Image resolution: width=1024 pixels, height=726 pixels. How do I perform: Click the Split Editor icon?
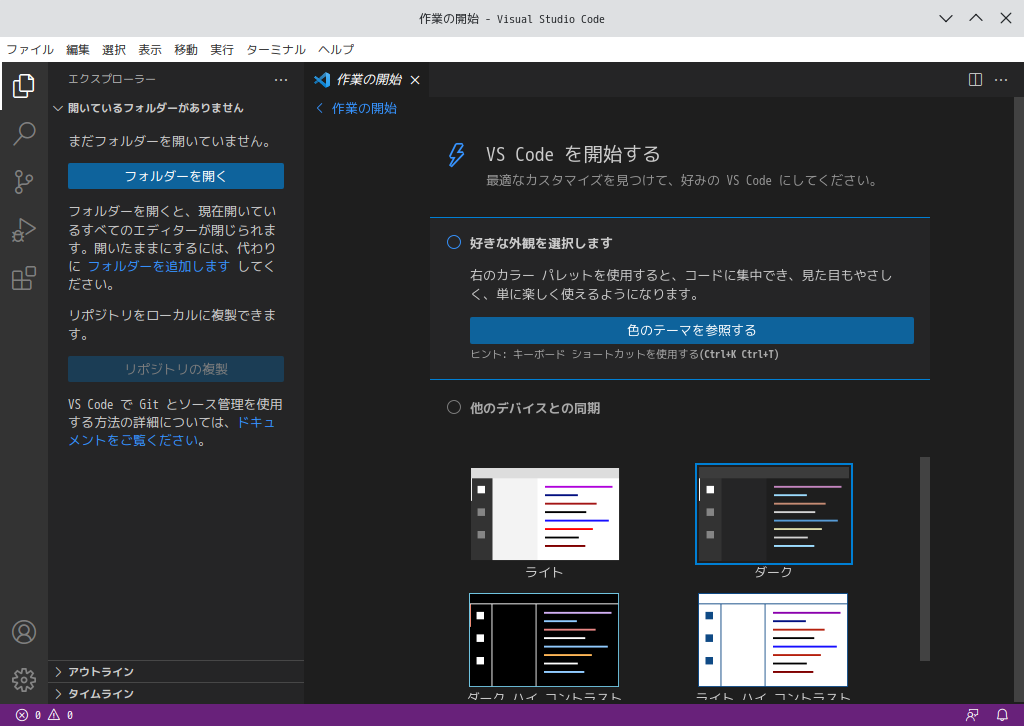(x=974, y=79)
